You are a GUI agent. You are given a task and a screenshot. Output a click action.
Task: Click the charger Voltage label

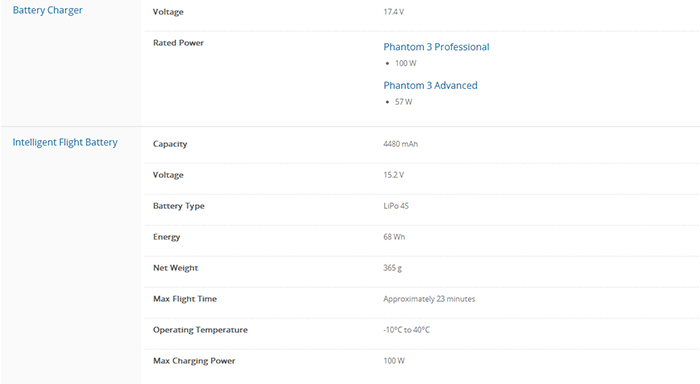tap(168, 12)
